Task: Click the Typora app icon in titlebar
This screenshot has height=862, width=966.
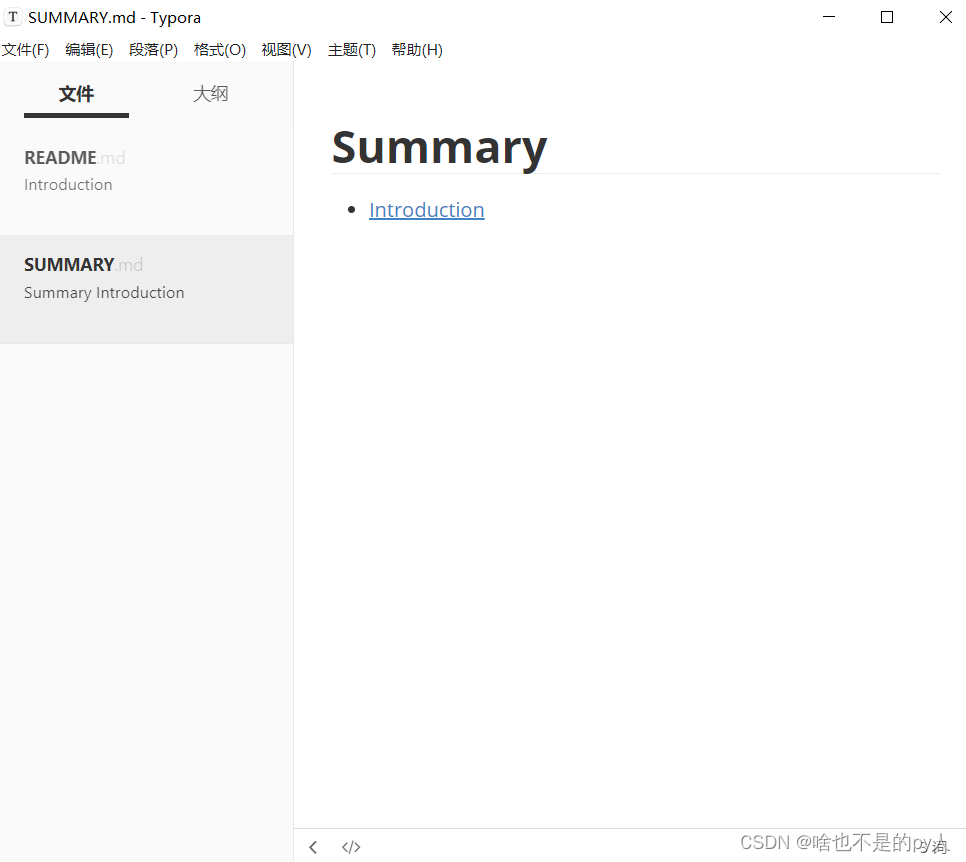Action: click(13, 16)
